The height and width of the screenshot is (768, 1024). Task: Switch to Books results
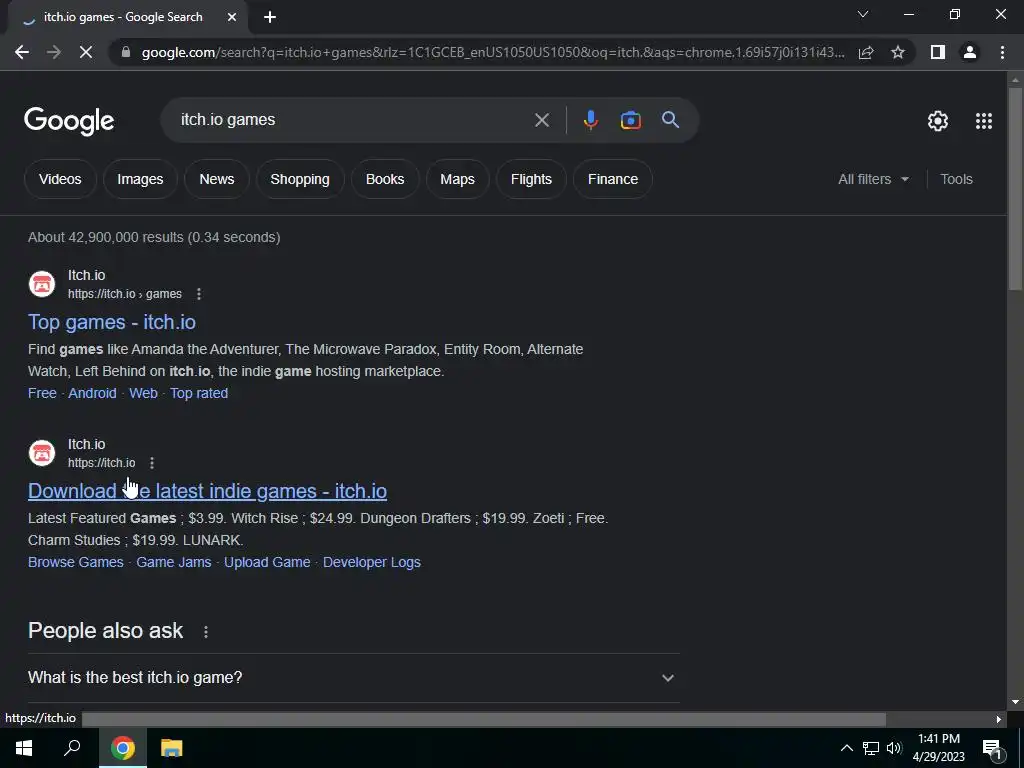385,179
